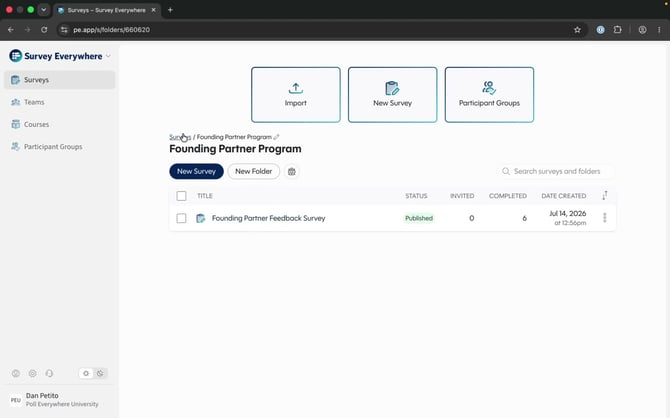Click the dark blue New Survey button
This screenshot has width=670, height=418.
[x=197, y=171]
